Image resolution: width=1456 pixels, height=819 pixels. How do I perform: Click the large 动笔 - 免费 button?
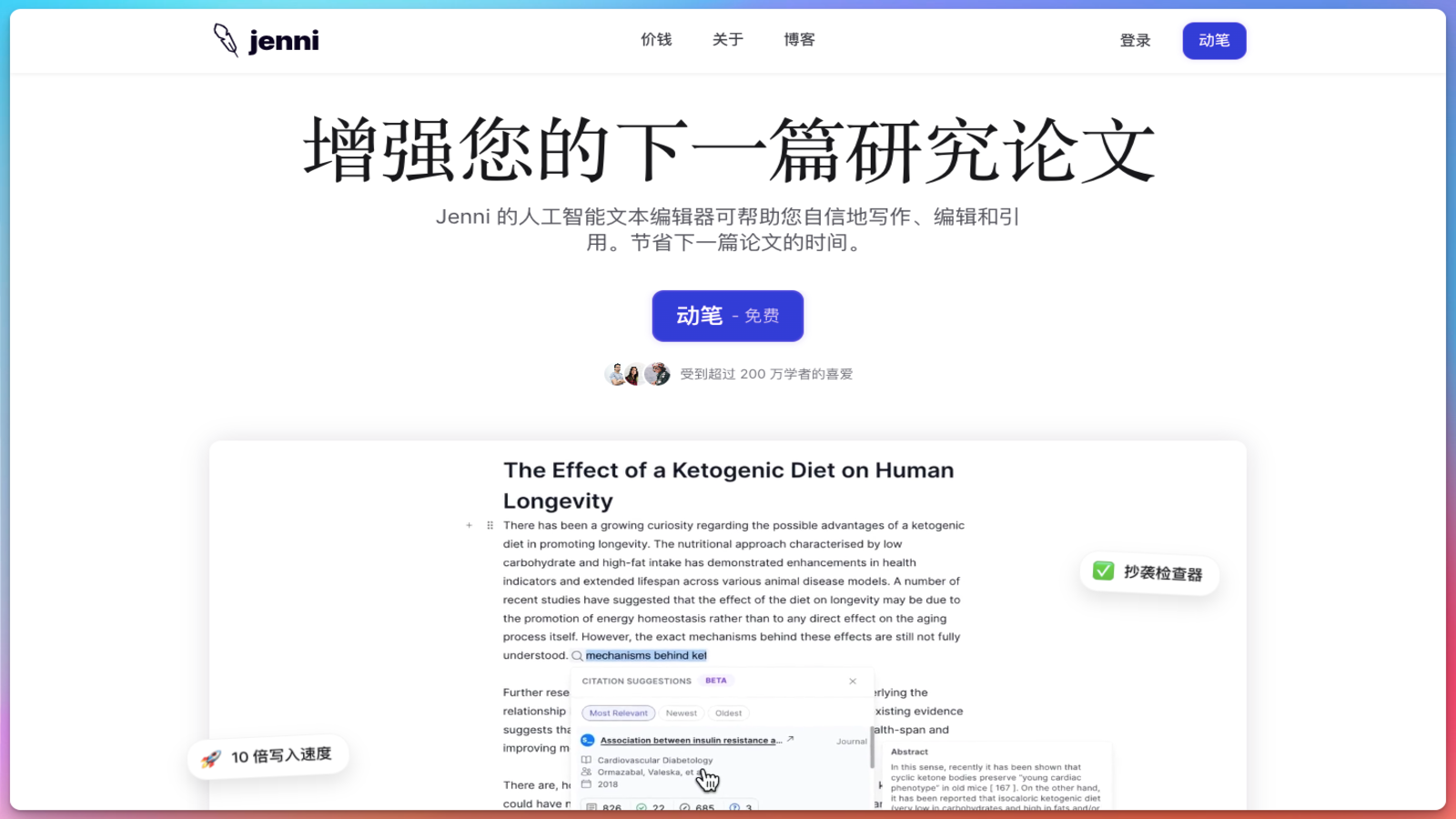pyautogui.click(x=728, y=316)
